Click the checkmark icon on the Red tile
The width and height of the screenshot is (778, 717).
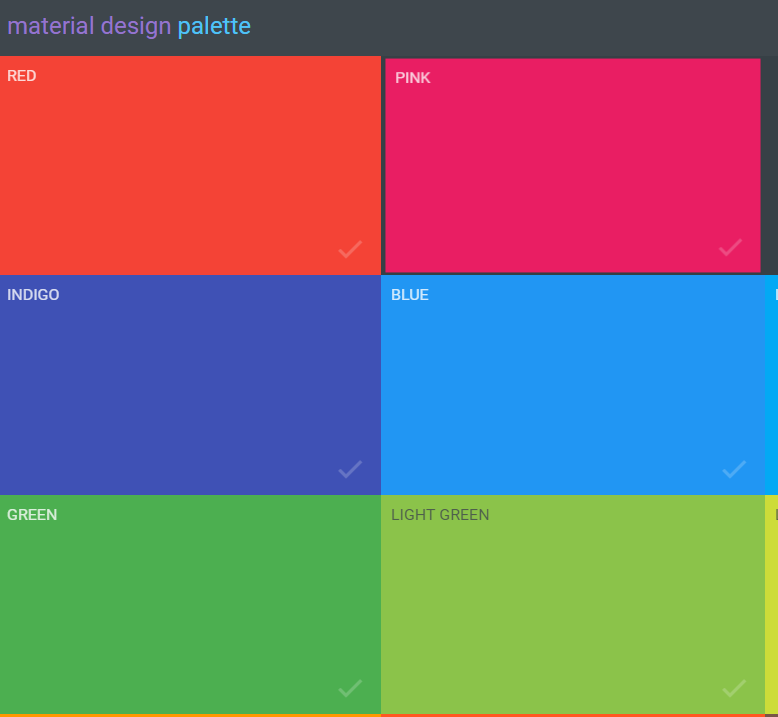pyautogui.click(x=350, y=249)
